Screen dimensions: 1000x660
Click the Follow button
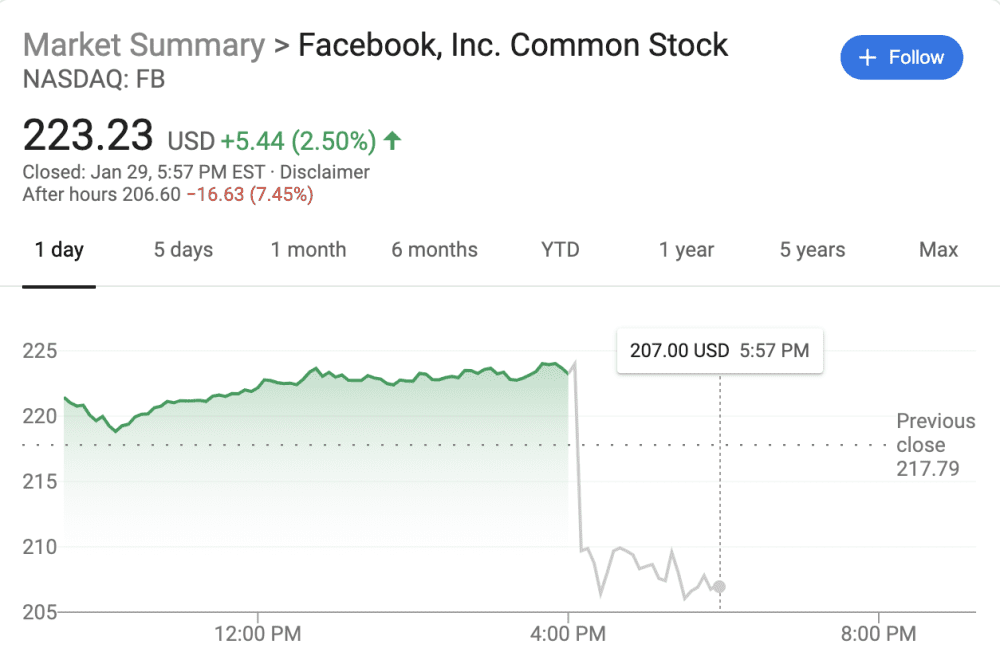coord(901,57)
